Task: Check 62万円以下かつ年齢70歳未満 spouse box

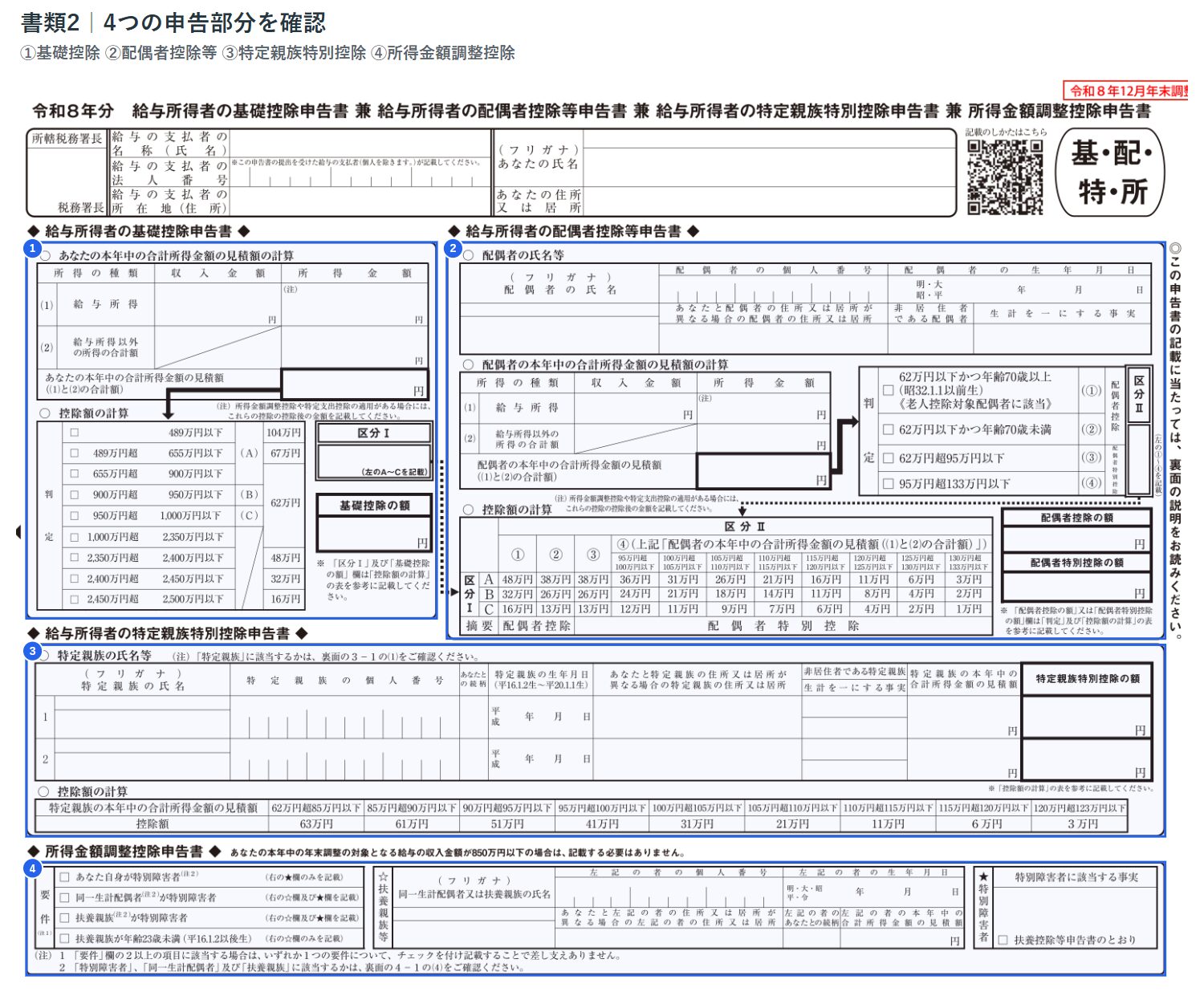Action: (889, 429)
